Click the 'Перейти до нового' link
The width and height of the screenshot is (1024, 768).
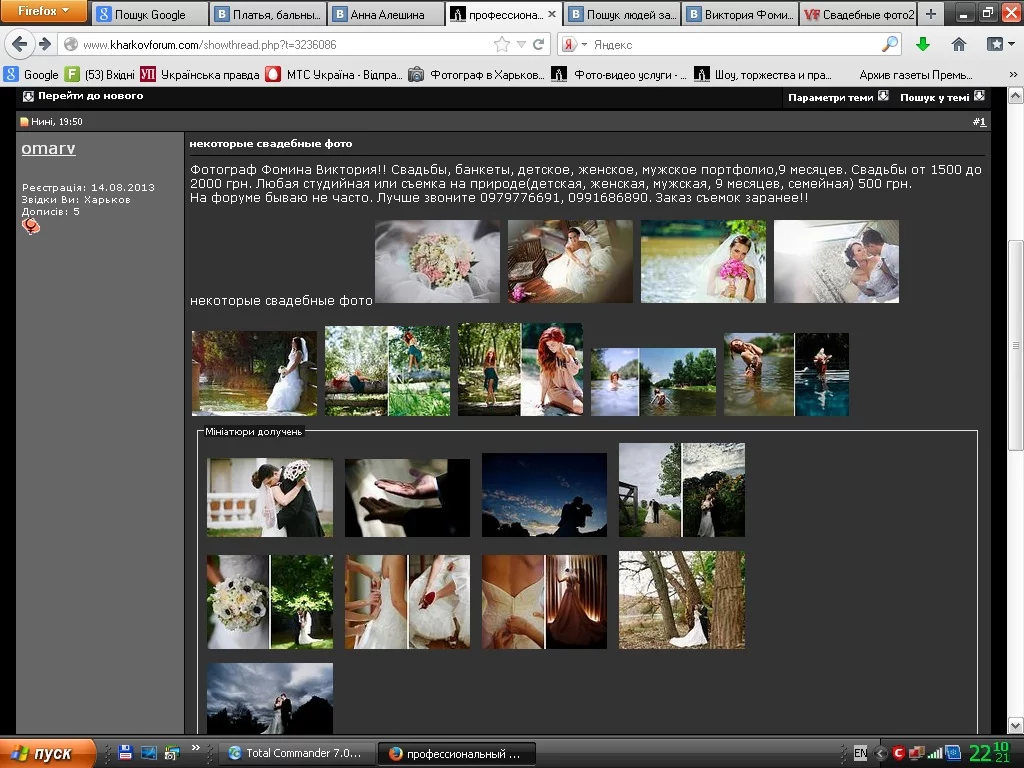point(90,96)
